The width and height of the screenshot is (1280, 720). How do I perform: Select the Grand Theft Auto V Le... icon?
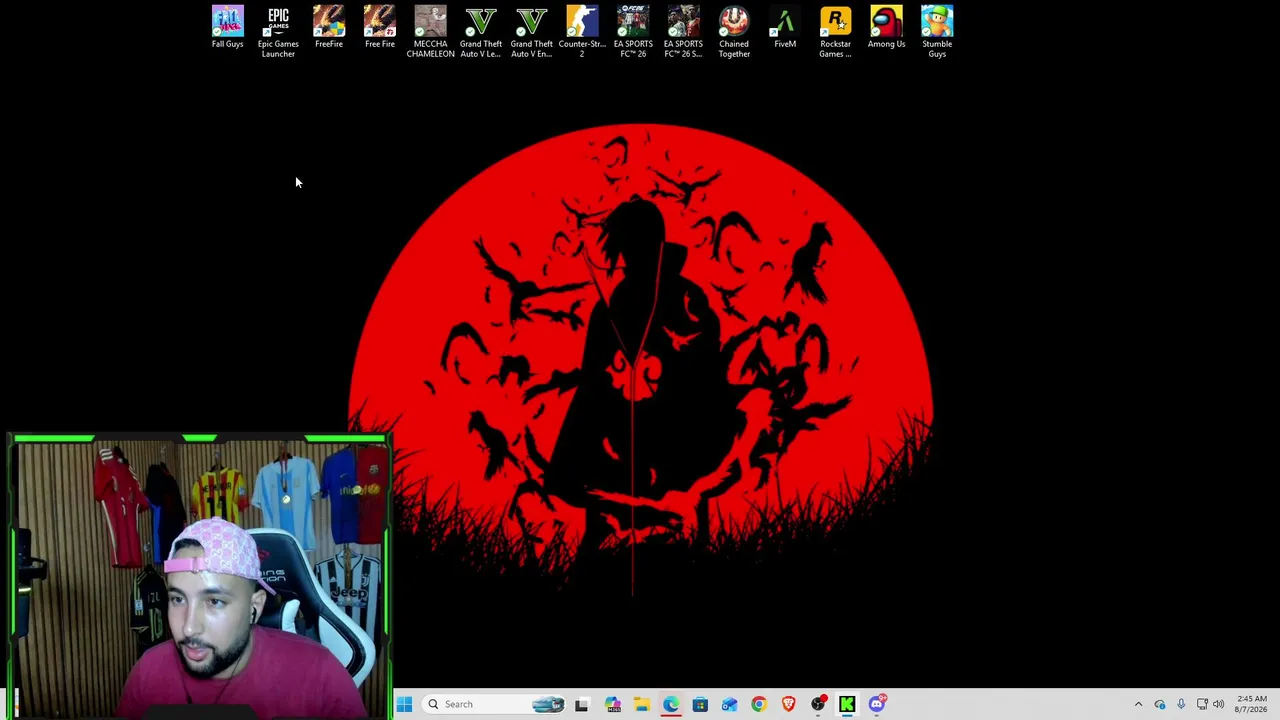click(x=481, y=32)
